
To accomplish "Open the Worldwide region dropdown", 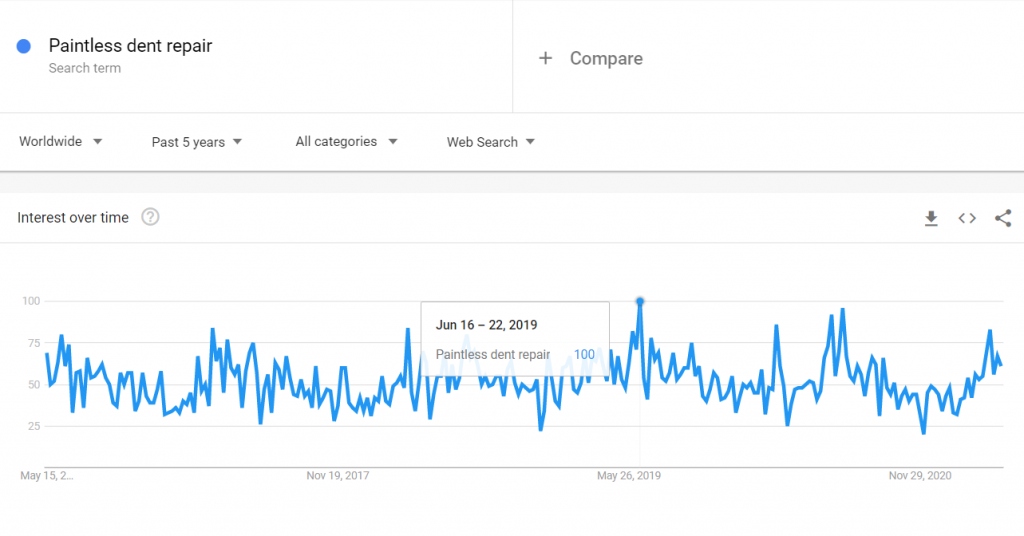I will pos(60,142).
